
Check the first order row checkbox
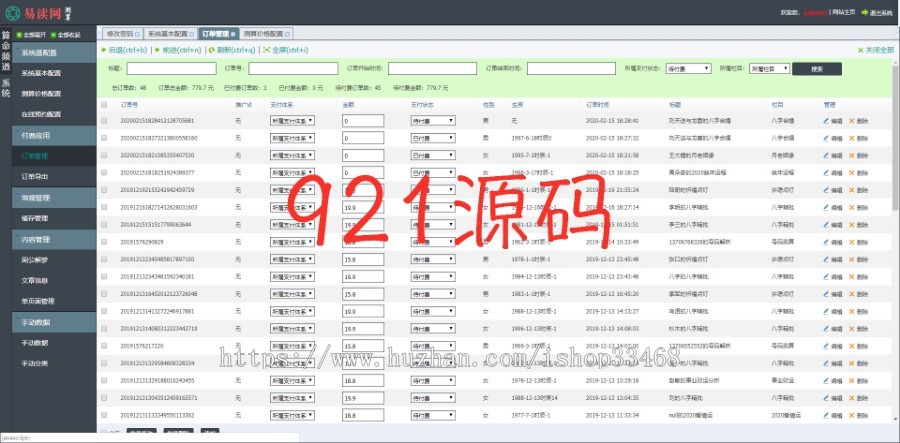click(104, 120)
